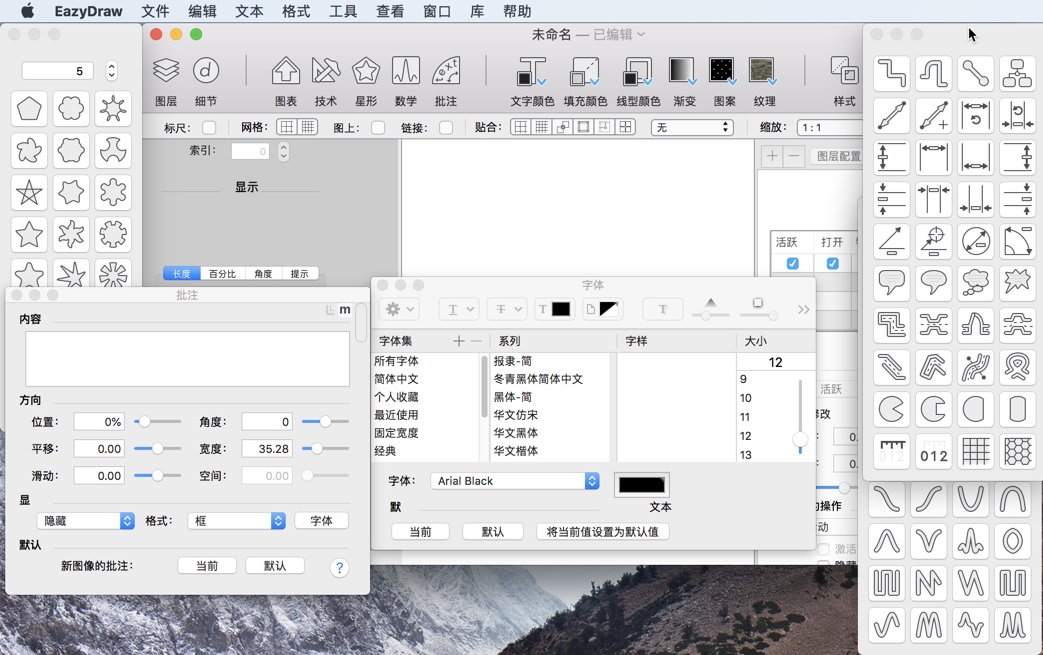This screenshot has height=655, width=1043.
Task: Toggle the last 贴合 snap button
Action: click(x=625, y=127)
